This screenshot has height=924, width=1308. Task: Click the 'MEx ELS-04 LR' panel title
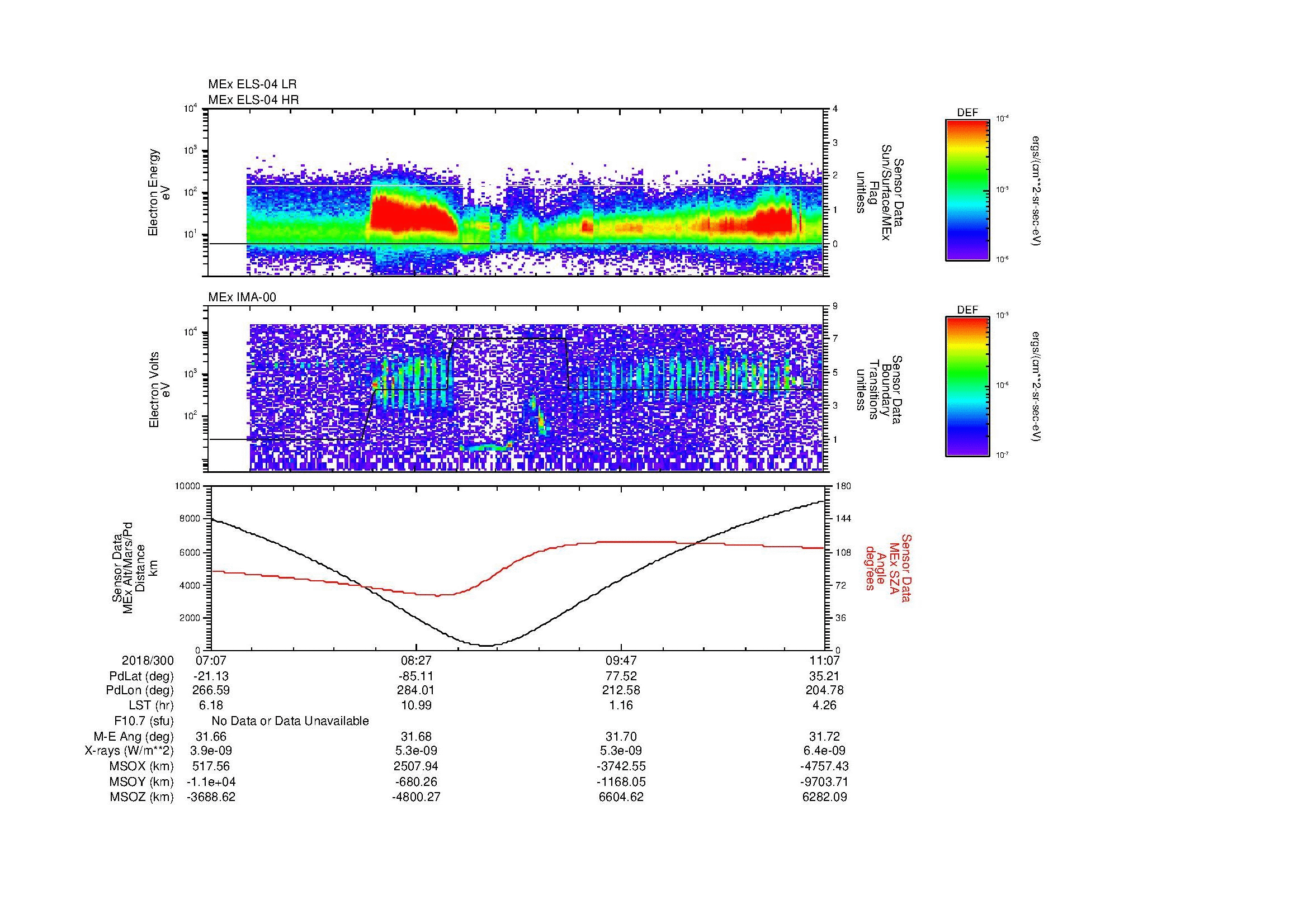252,84
